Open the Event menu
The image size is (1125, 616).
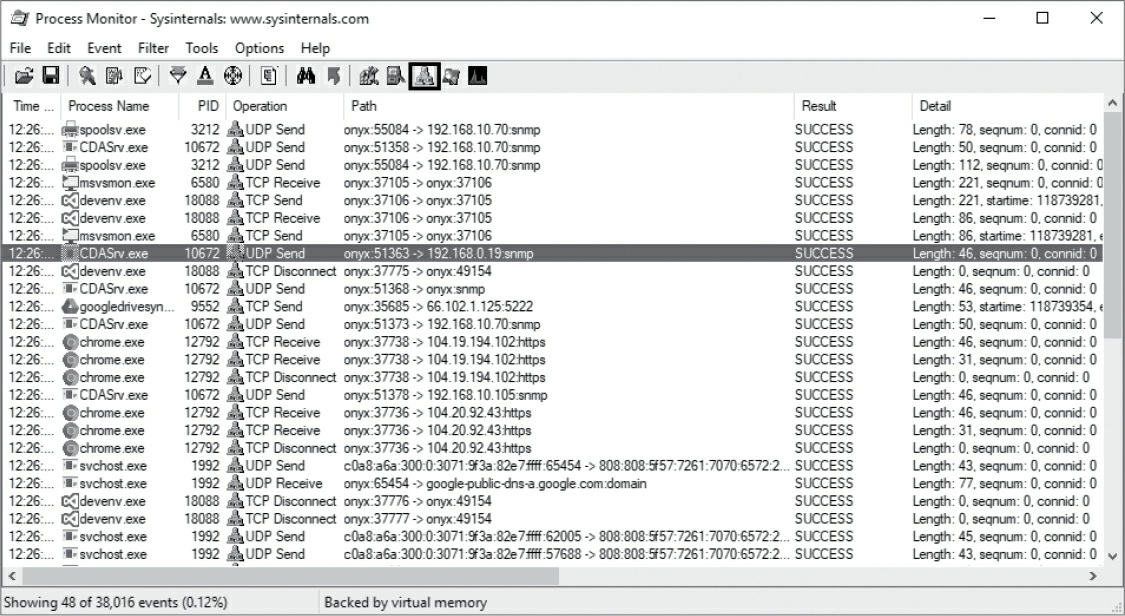104,48
